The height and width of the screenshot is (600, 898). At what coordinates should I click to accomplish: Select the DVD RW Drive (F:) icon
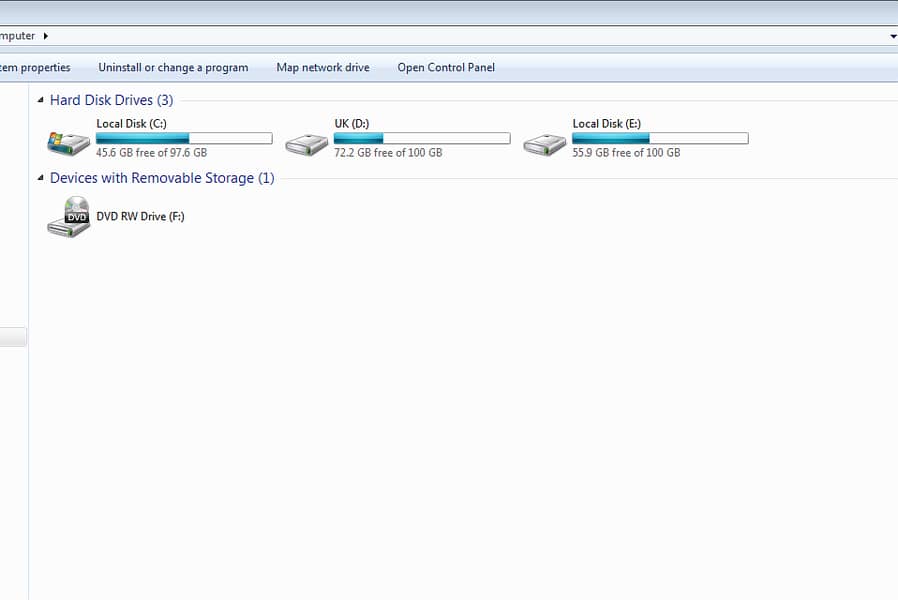(x=68, y=217)
